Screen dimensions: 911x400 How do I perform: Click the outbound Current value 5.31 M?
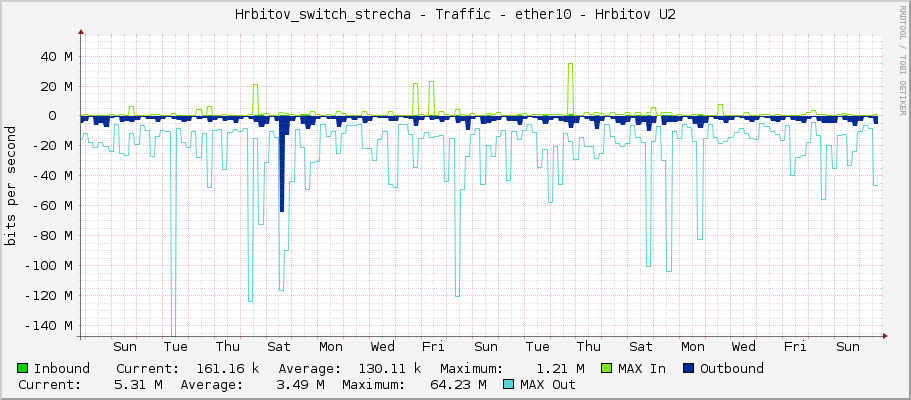pyautogui.click(x=139, y=385)
